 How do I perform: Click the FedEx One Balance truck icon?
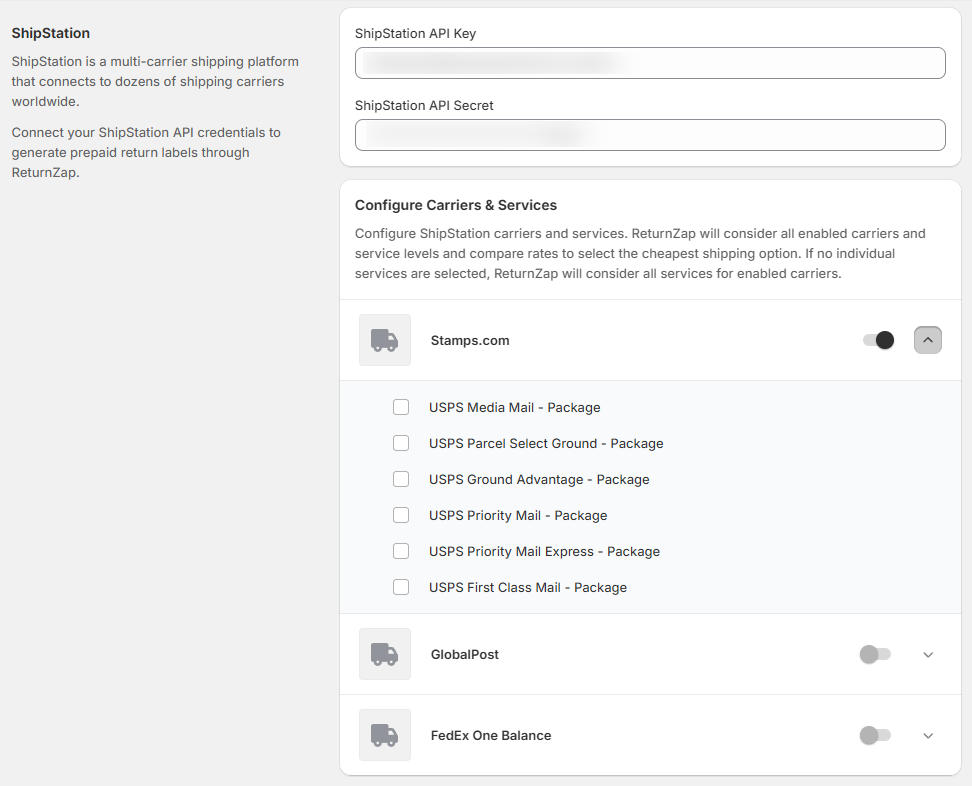click(x=385, y=735)
